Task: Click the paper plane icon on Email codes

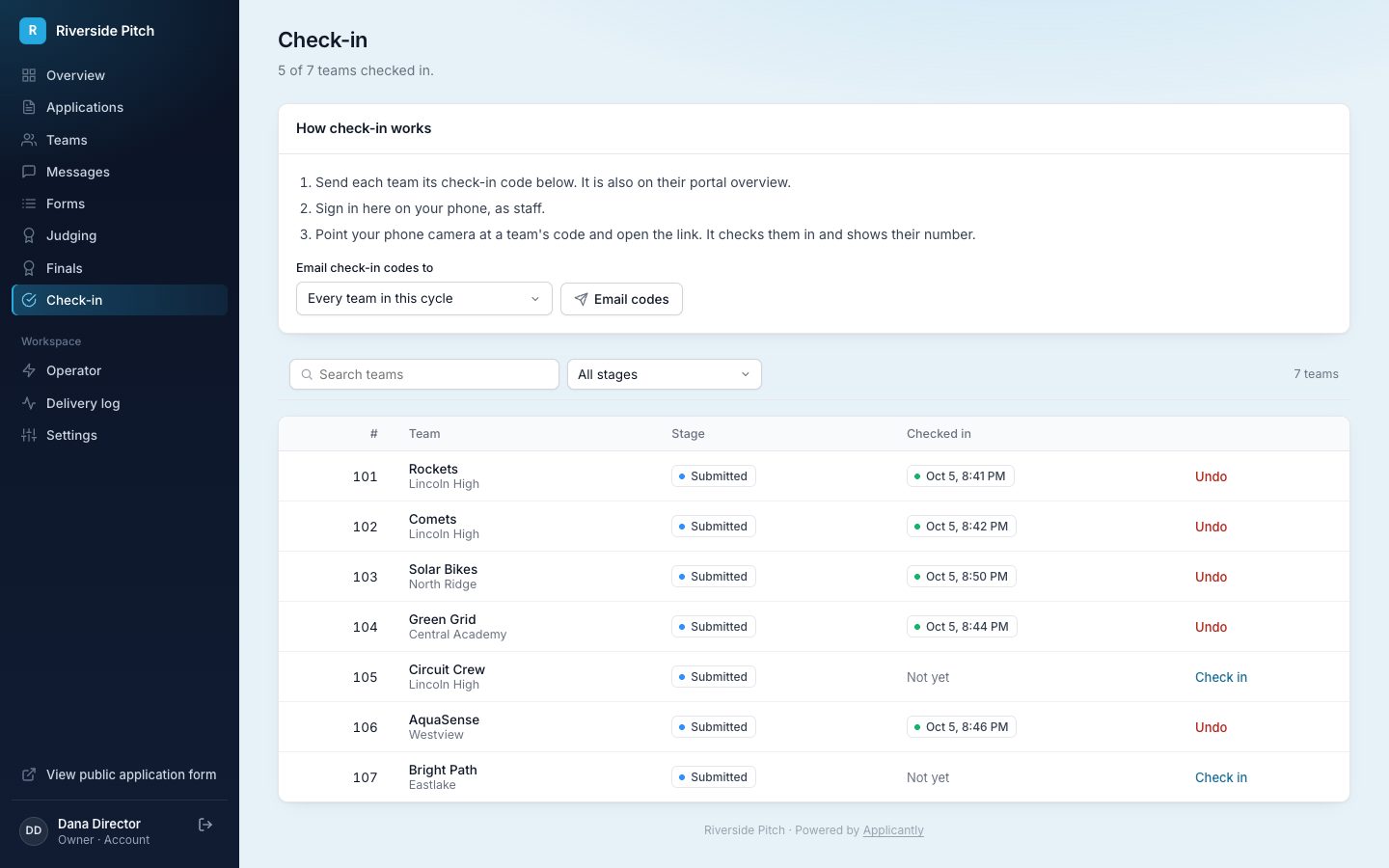Action: (x=581, y=299)
